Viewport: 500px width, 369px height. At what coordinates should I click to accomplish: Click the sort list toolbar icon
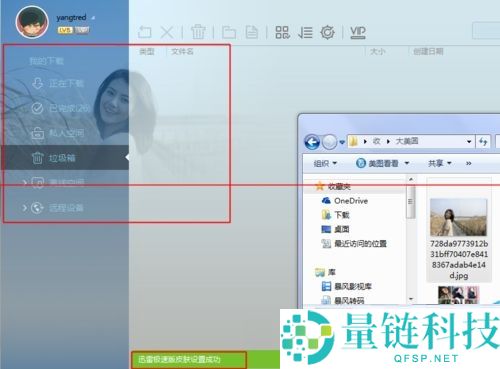pyautogui.click(x=305, y=32)
